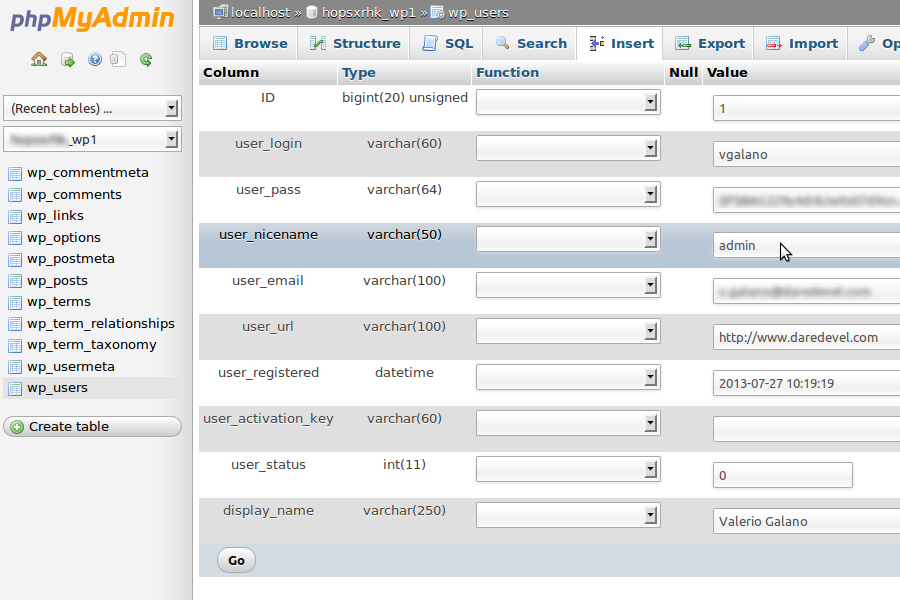Select the Insert tab
The height and width of the screenshot is (600, 900).
click(620, 44)
